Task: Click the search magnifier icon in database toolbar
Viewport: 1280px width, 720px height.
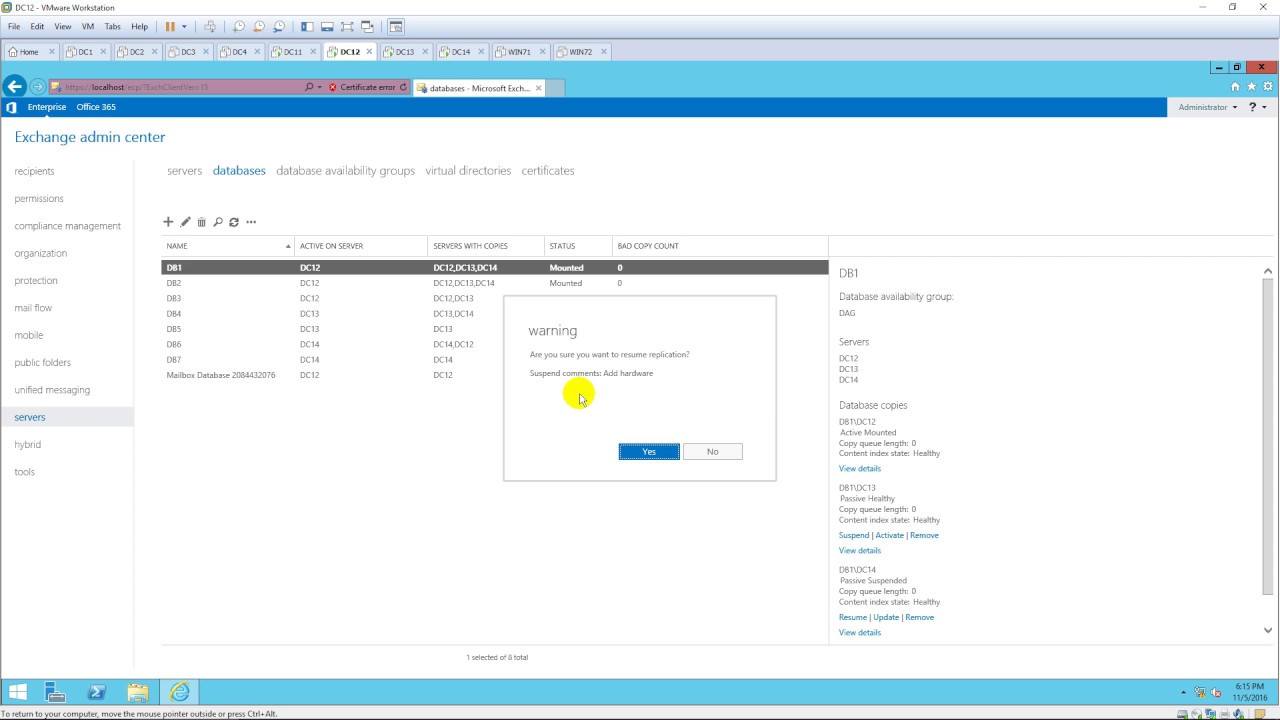Action: click(x=218, y=222)
